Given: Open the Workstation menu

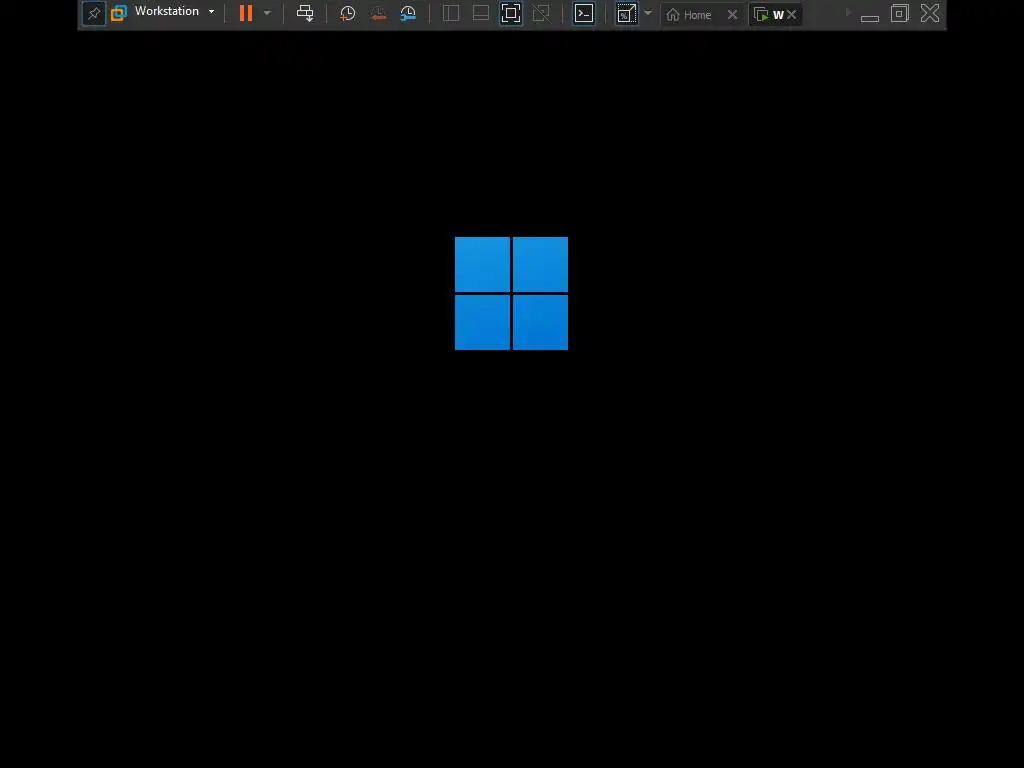Looking at the screenshot, I should (x=174, y=12).
